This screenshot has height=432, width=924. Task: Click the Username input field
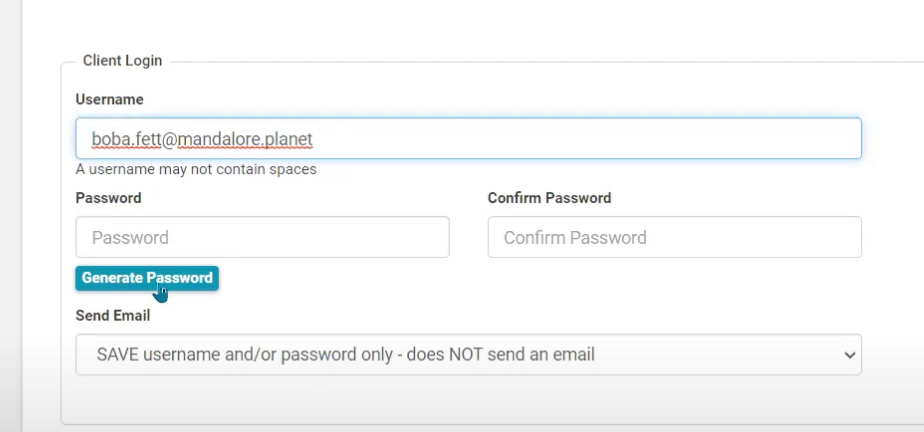[468, 138]
